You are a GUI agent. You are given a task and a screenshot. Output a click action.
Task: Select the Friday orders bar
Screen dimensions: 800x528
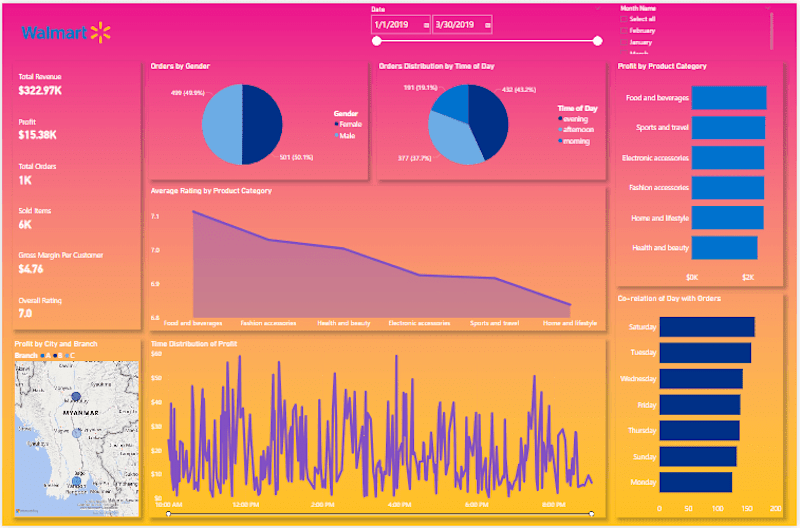[700, 405]
